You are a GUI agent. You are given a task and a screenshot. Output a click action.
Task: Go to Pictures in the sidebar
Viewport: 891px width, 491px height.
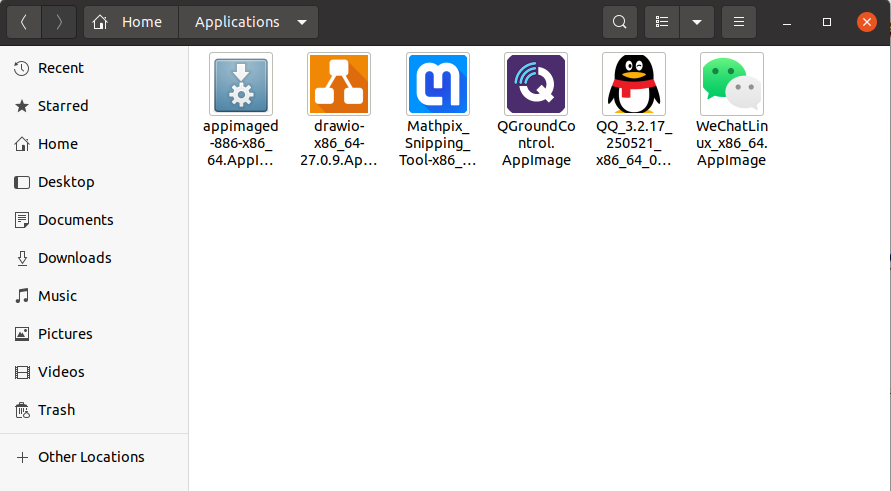click(x=94, y=334)
